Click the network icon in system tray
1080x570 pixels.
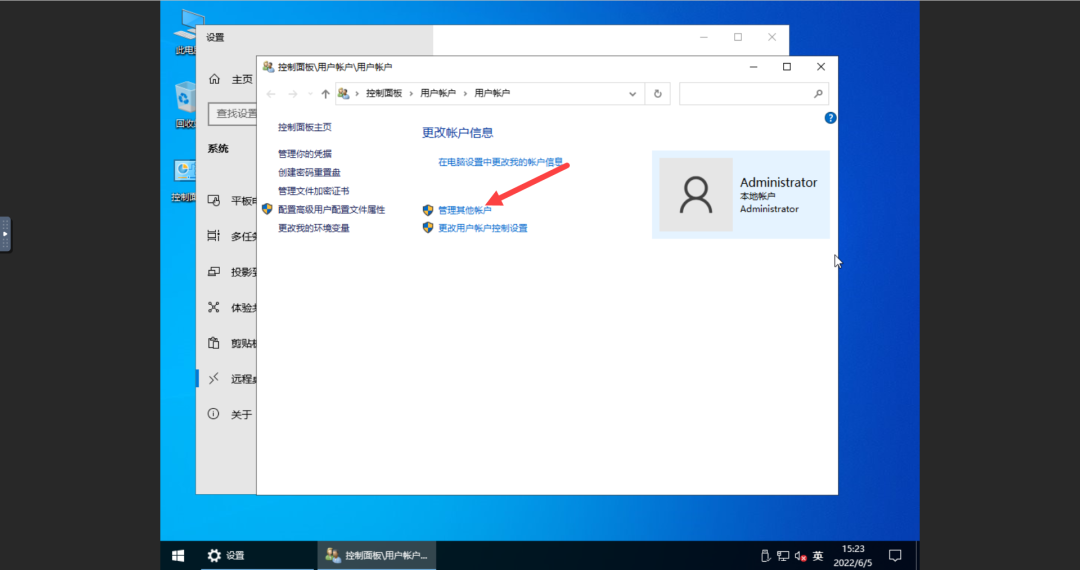(x=783, y=556)
